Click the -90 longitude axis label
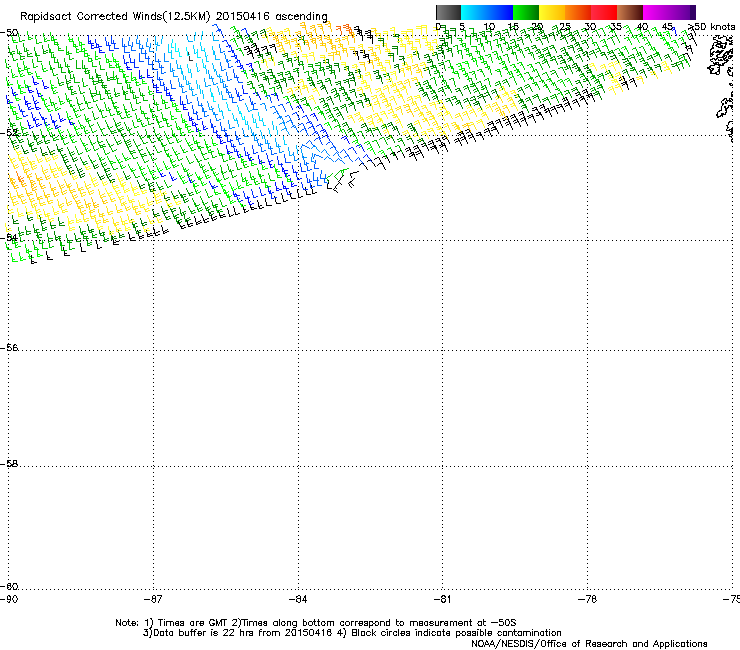Viewport: 740px width, 650px height. pos(8,599)
